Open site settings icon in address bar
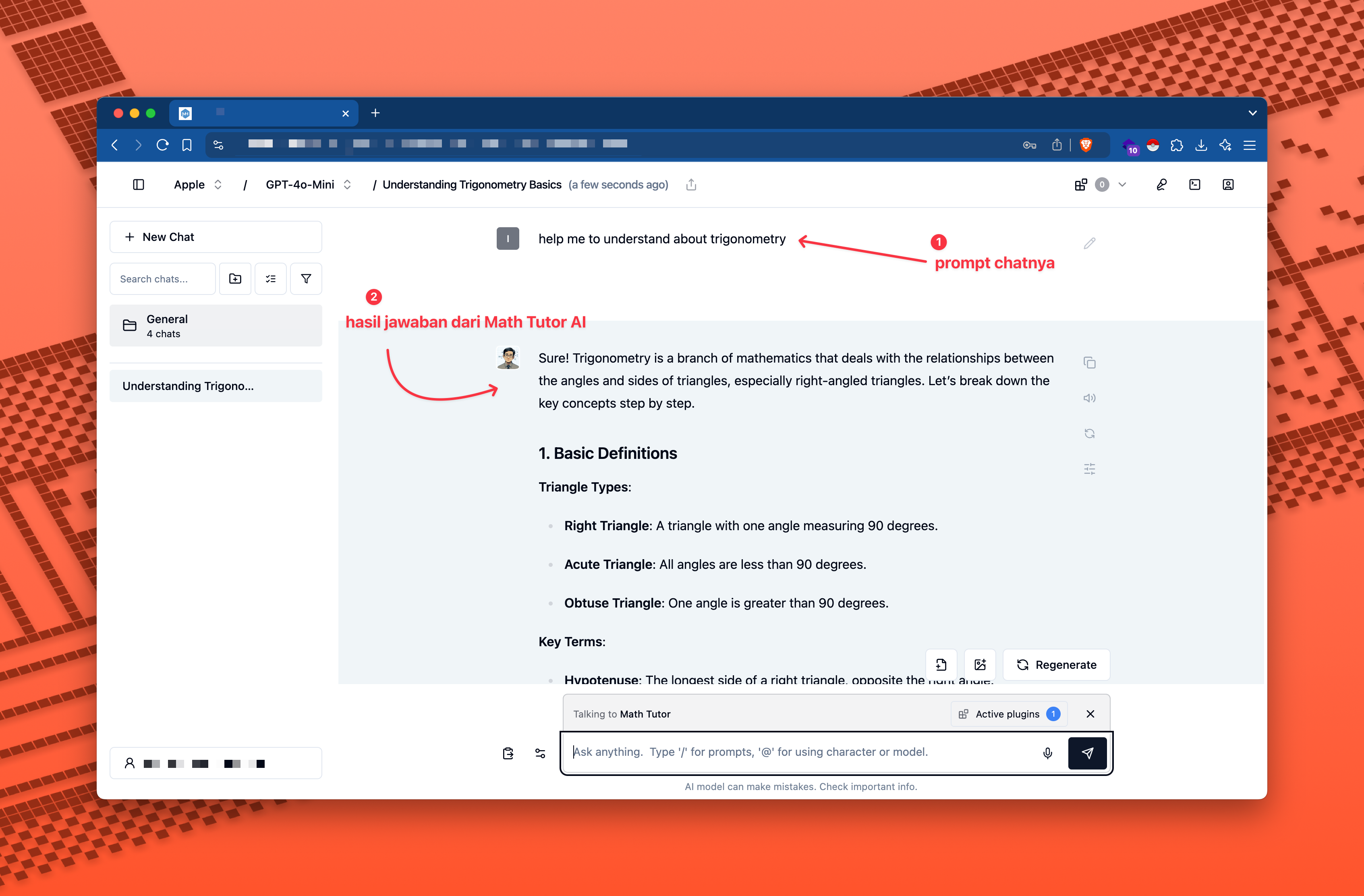Viewport: 1364px width, 896px height. click(x=218, y=145)
